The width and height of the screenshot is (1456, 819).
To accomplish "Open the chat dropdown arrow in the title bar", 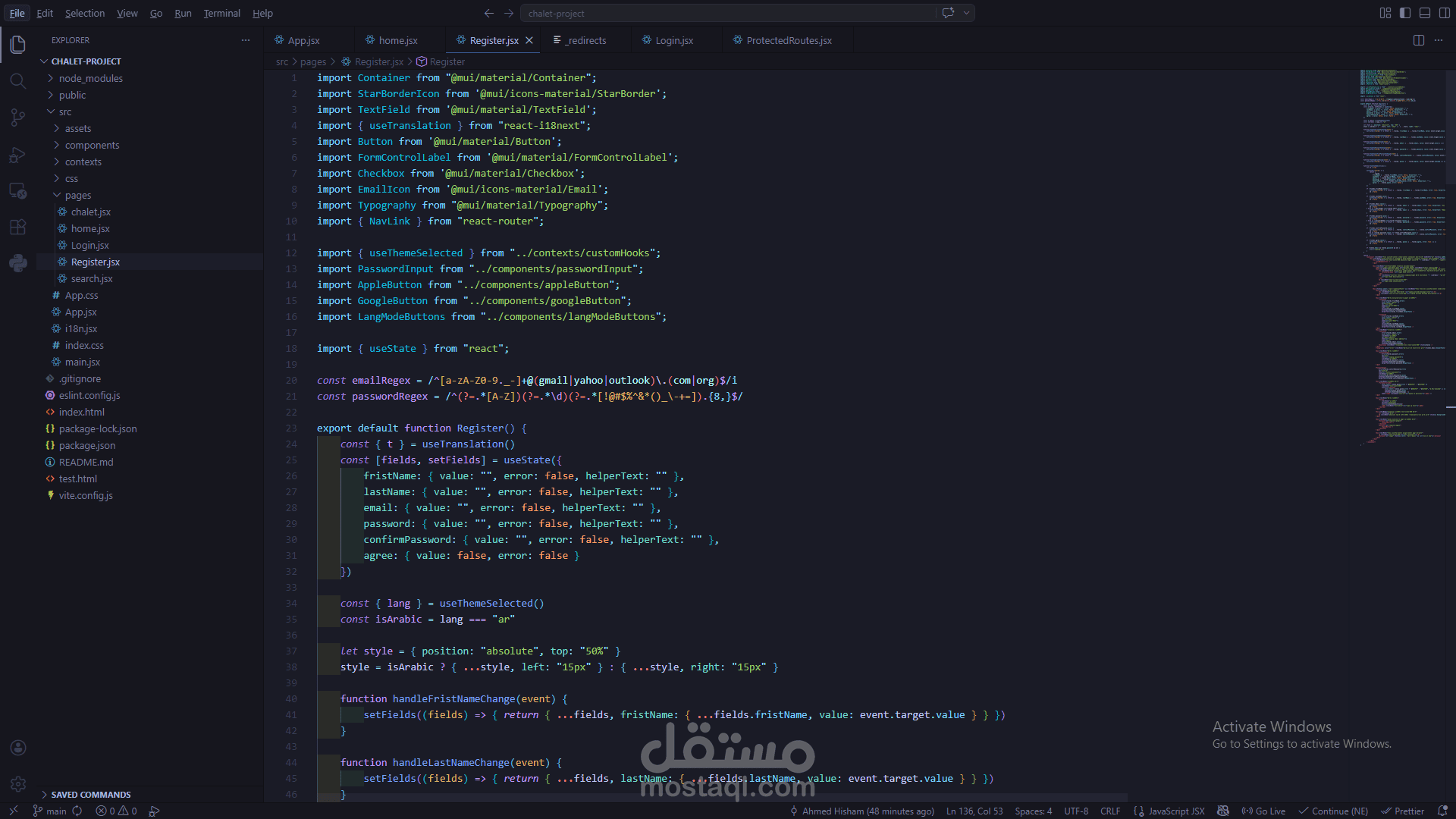I will pyautogui.click(x=967, y=13).
